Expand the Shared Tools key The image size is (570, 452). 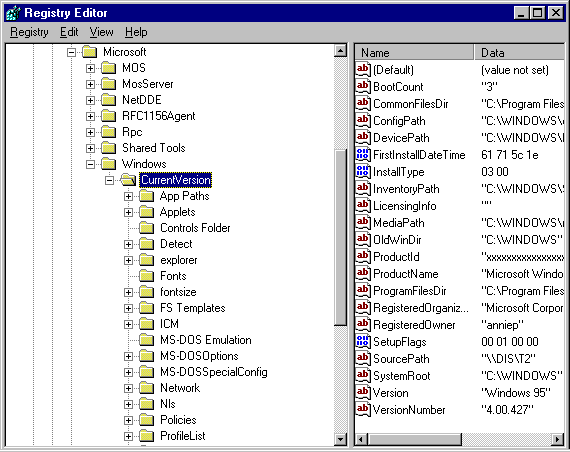pos(90,148)
